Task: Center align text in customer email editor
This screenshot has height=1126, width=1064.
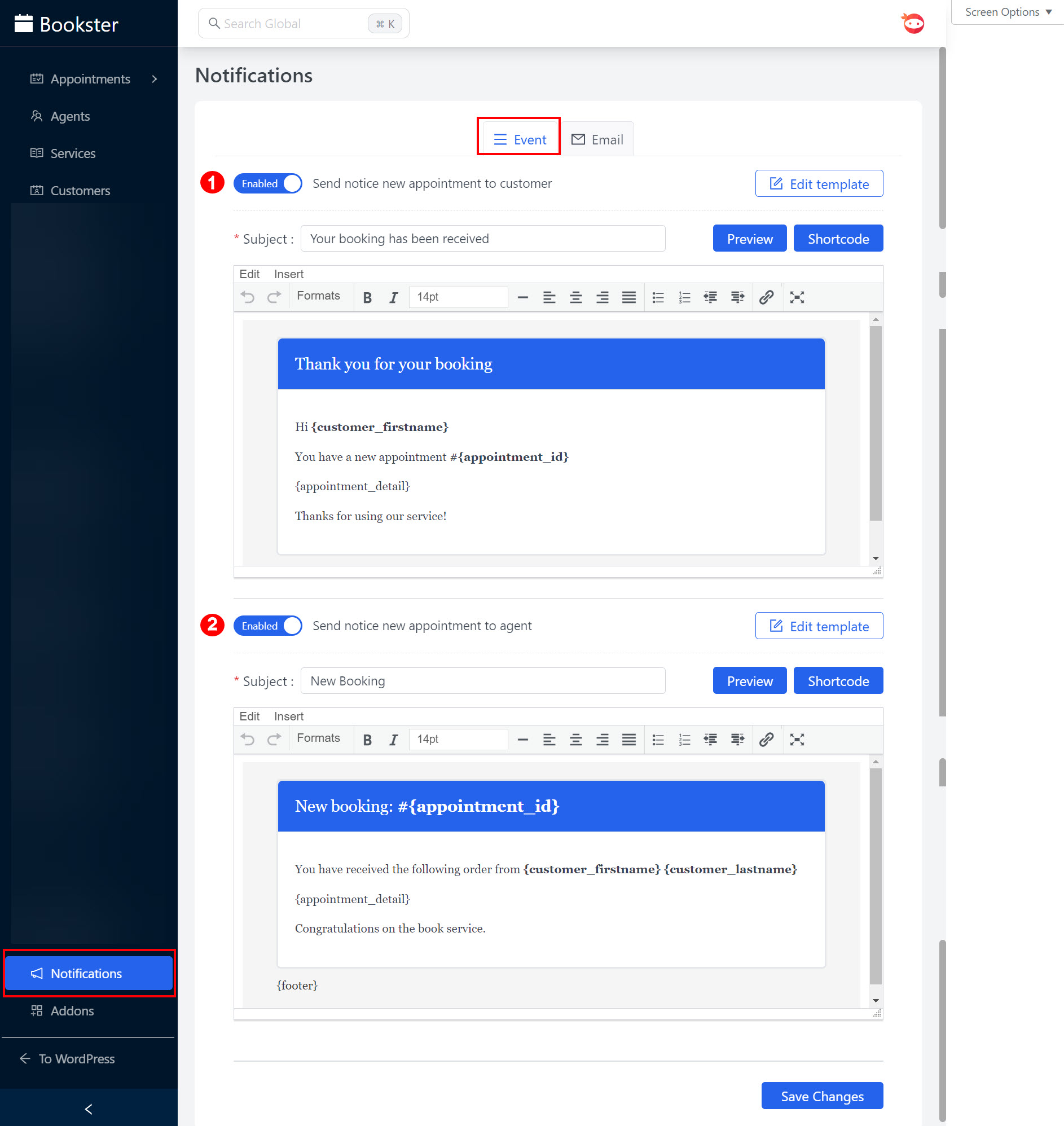Action: pyautogui.click(x=575, y=297)
